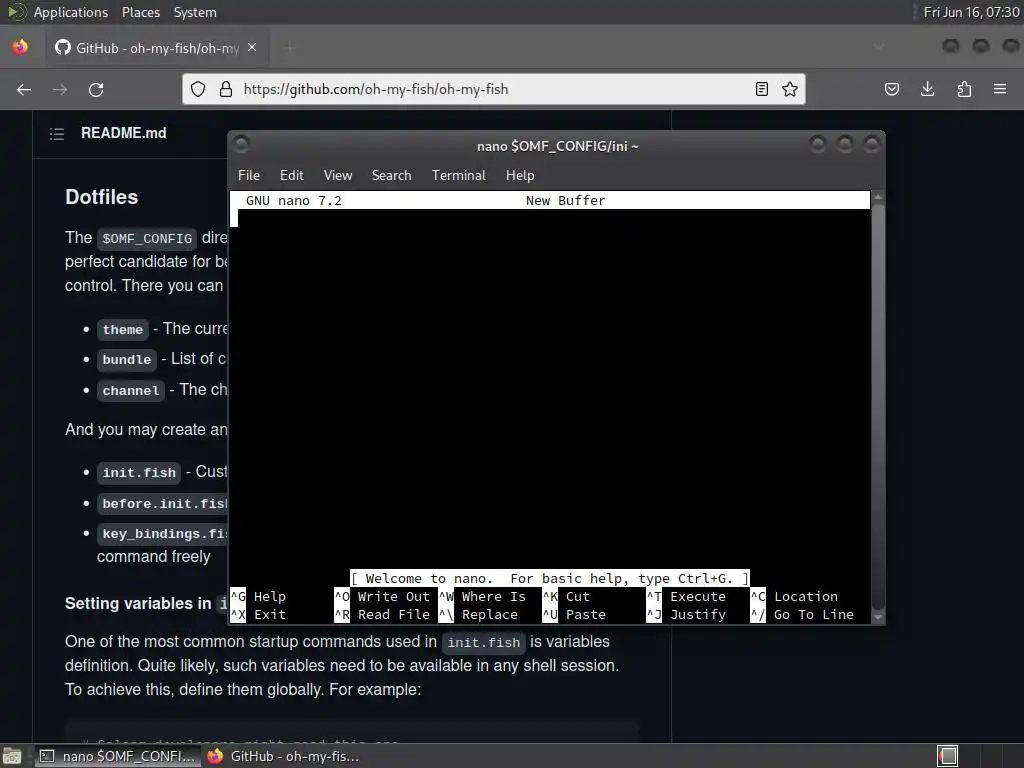Switch to nano terminal in taskbar
Viewport: 1024px width, 768px height.
pos(118,756)
